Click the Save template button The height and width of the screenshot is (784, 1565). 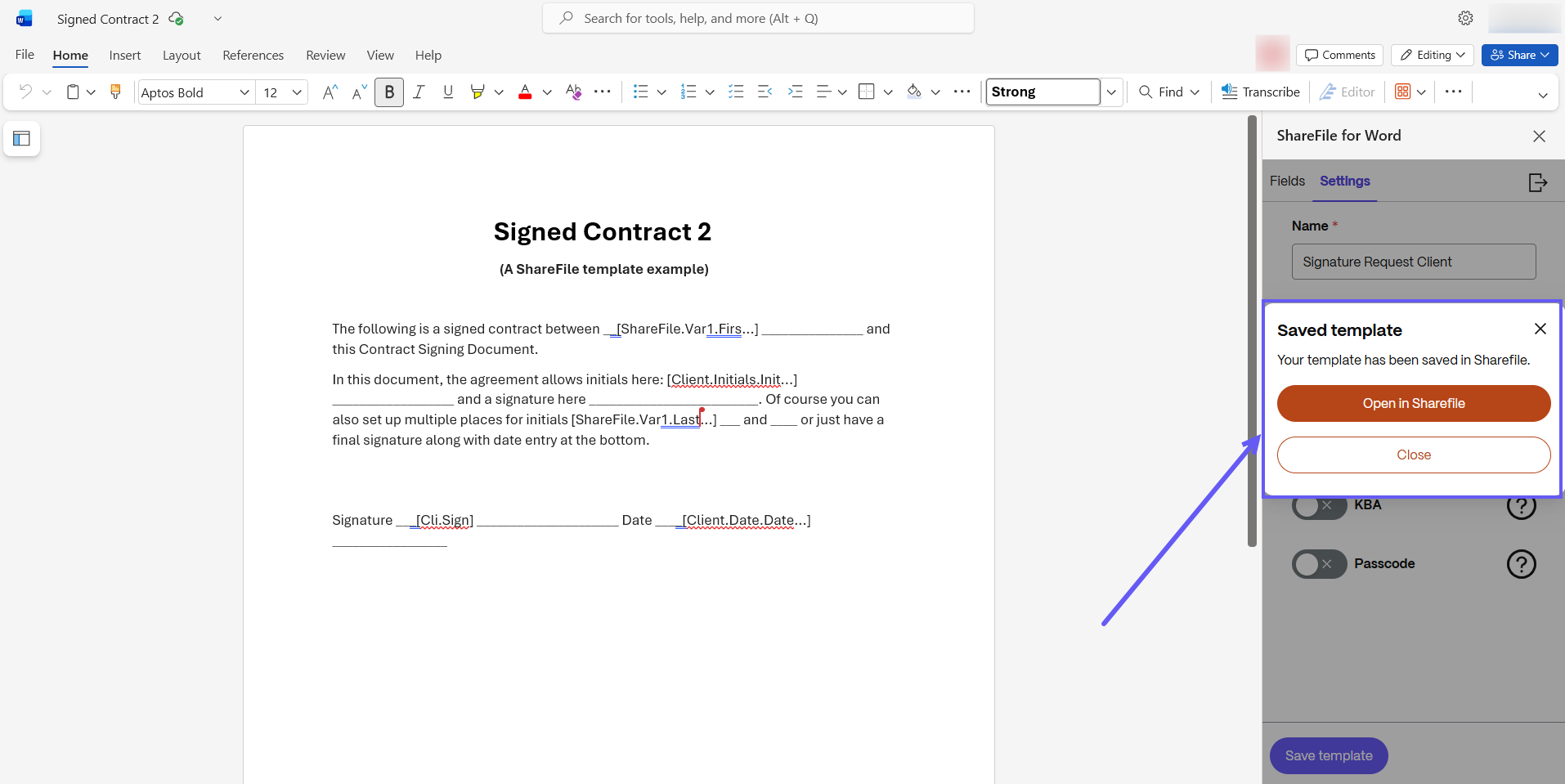click(x=1329, y=755)
